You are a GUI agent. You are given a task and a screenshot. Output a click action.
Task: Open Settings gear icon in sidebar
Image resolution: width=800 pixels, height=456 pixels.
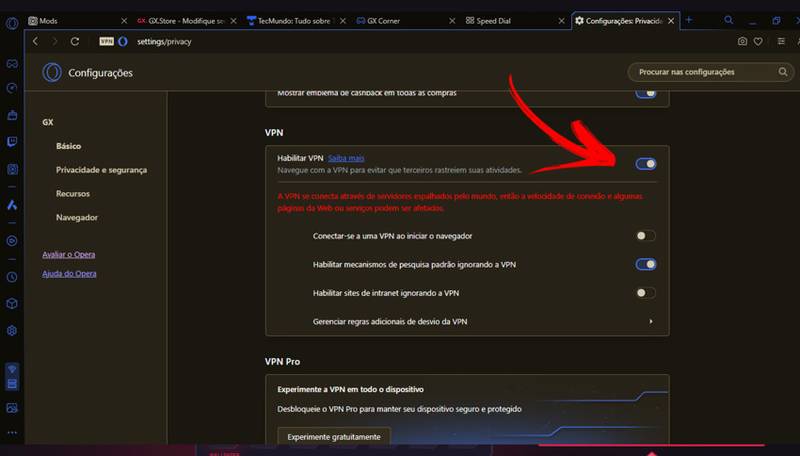click(x=12, y=331)
